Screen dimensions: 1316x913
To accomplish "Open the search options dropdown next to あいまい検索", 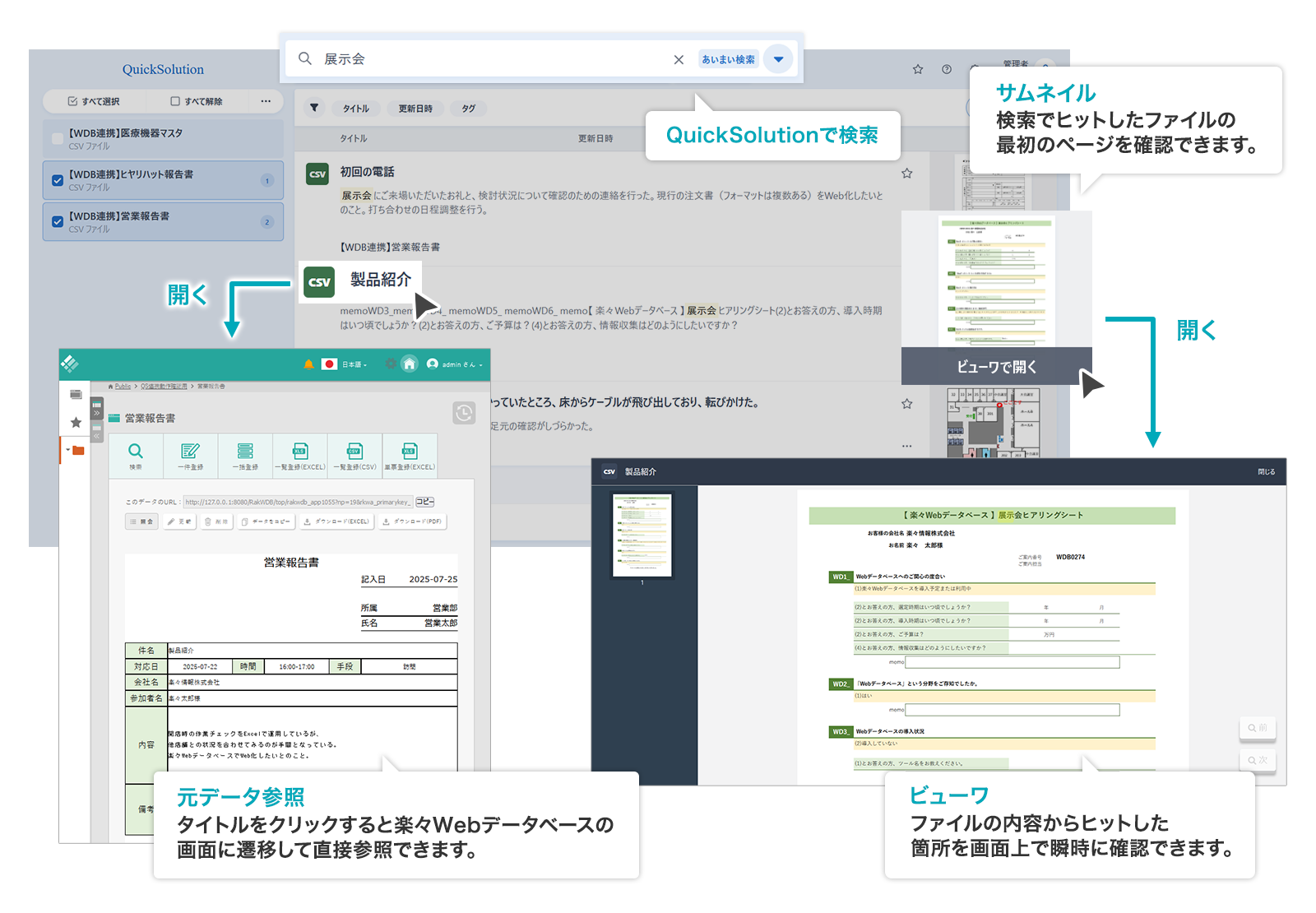I will click(777, 58).
